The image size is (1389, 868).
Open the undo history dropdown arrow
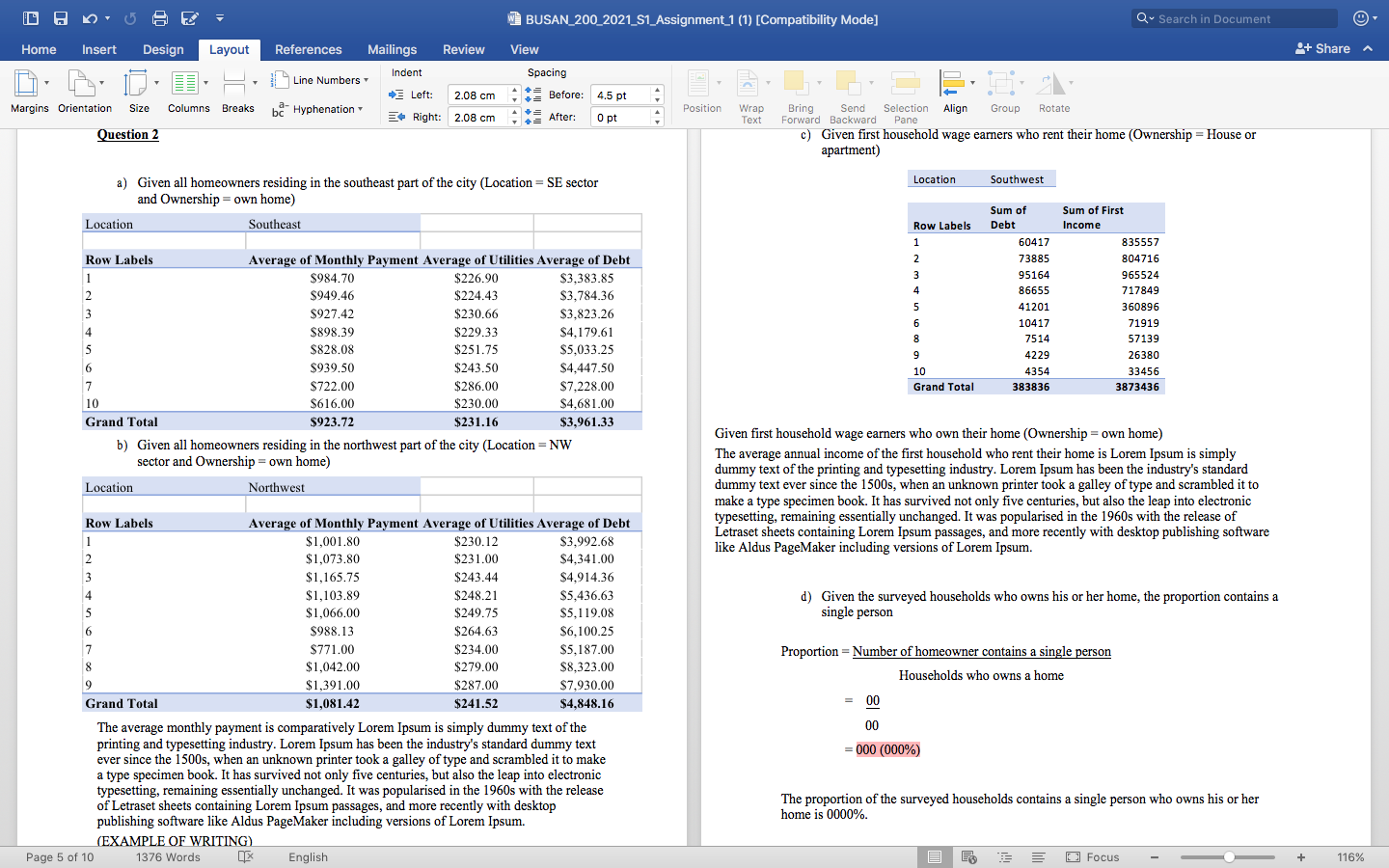point(107,18)
